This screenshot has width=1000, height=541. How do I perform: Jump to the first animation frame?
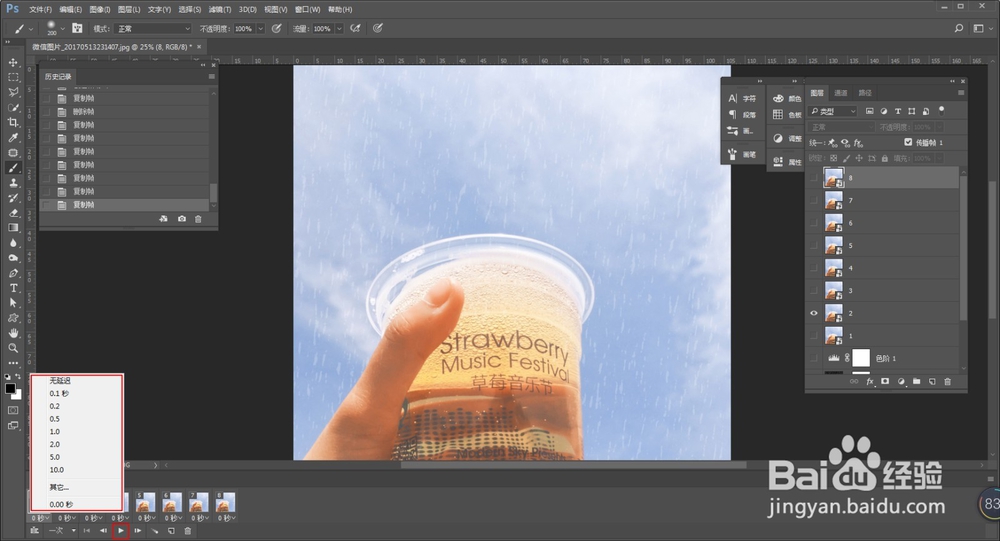87,530
